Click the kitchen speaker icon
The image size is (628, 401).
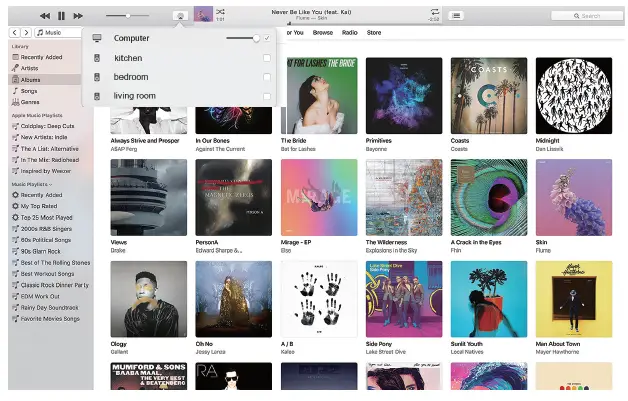click(x=97, y=58)
